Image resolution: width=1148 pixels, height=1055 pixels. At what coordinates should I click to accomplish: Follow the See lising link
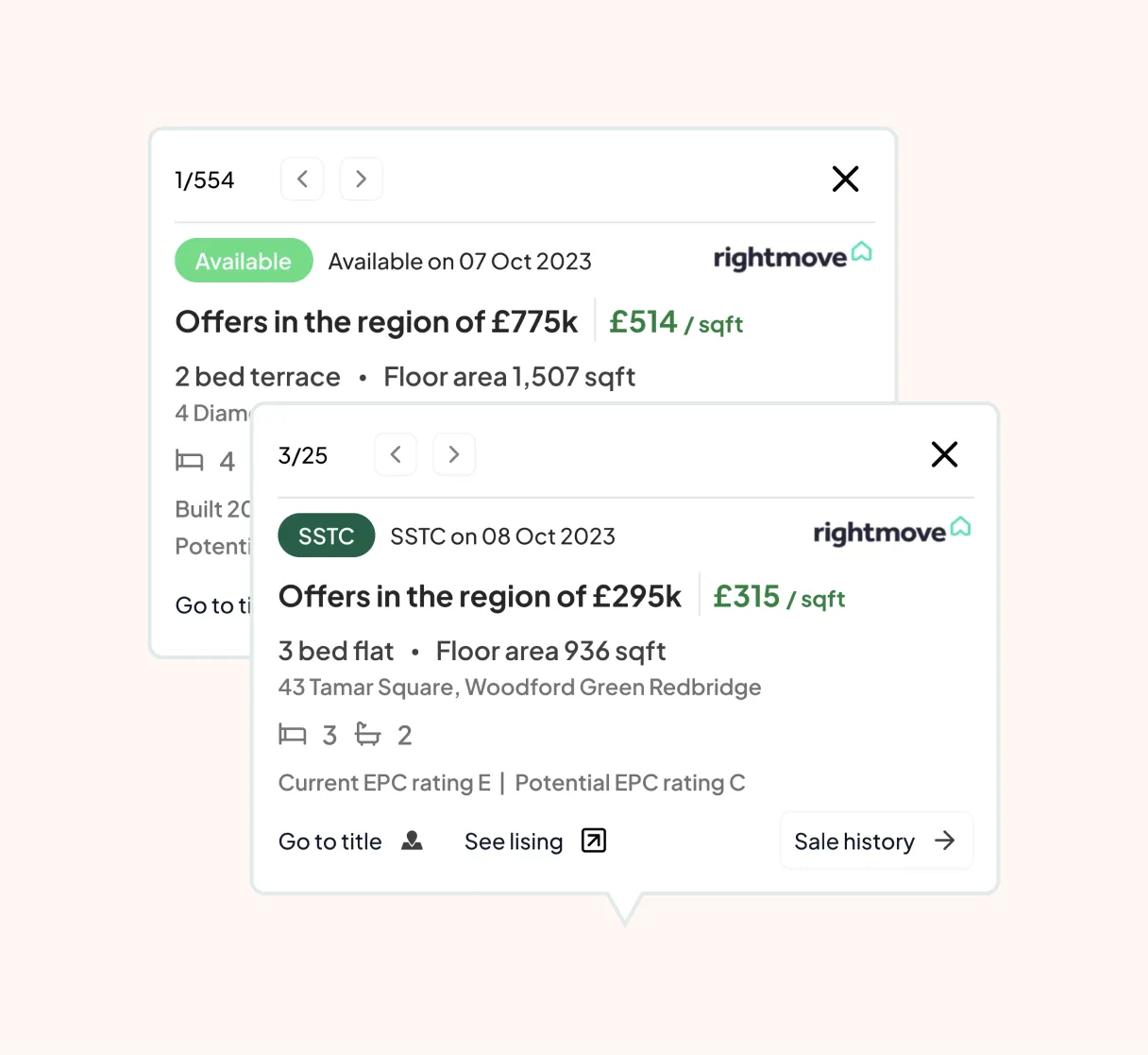tap(514, 841)
